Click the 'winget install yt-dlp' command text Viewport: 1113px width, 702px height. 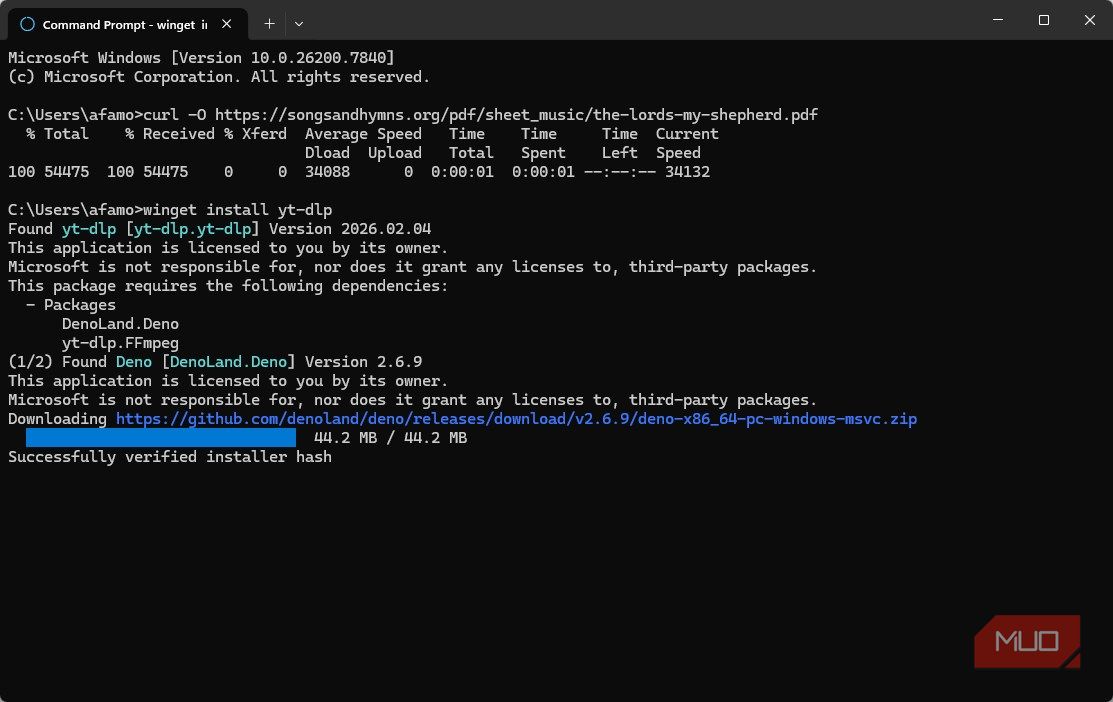click(x=238, y=210)
